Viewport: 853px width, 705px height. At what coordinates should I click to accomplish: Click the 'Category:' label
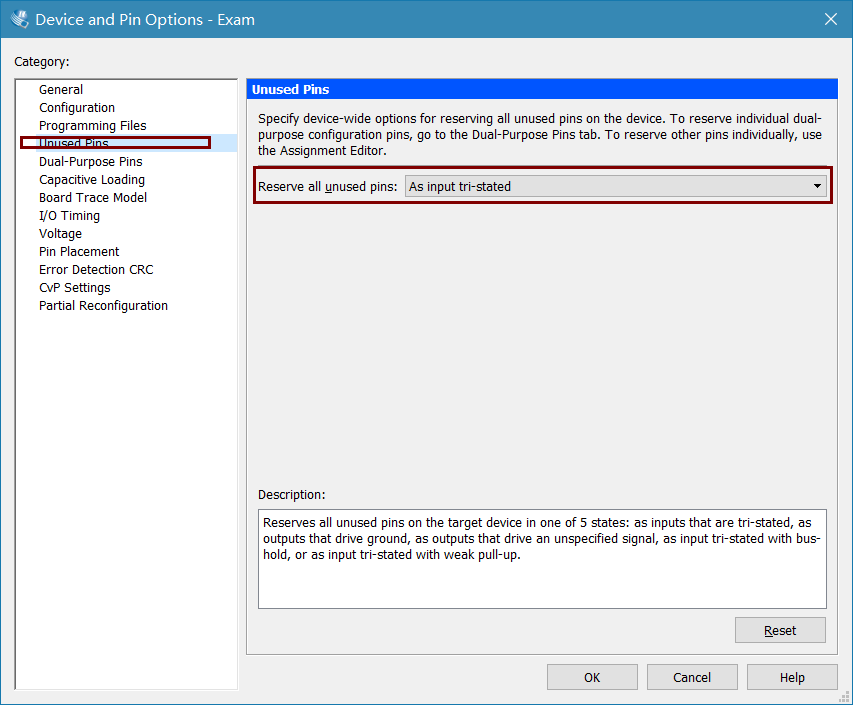[x=42, y=61]
